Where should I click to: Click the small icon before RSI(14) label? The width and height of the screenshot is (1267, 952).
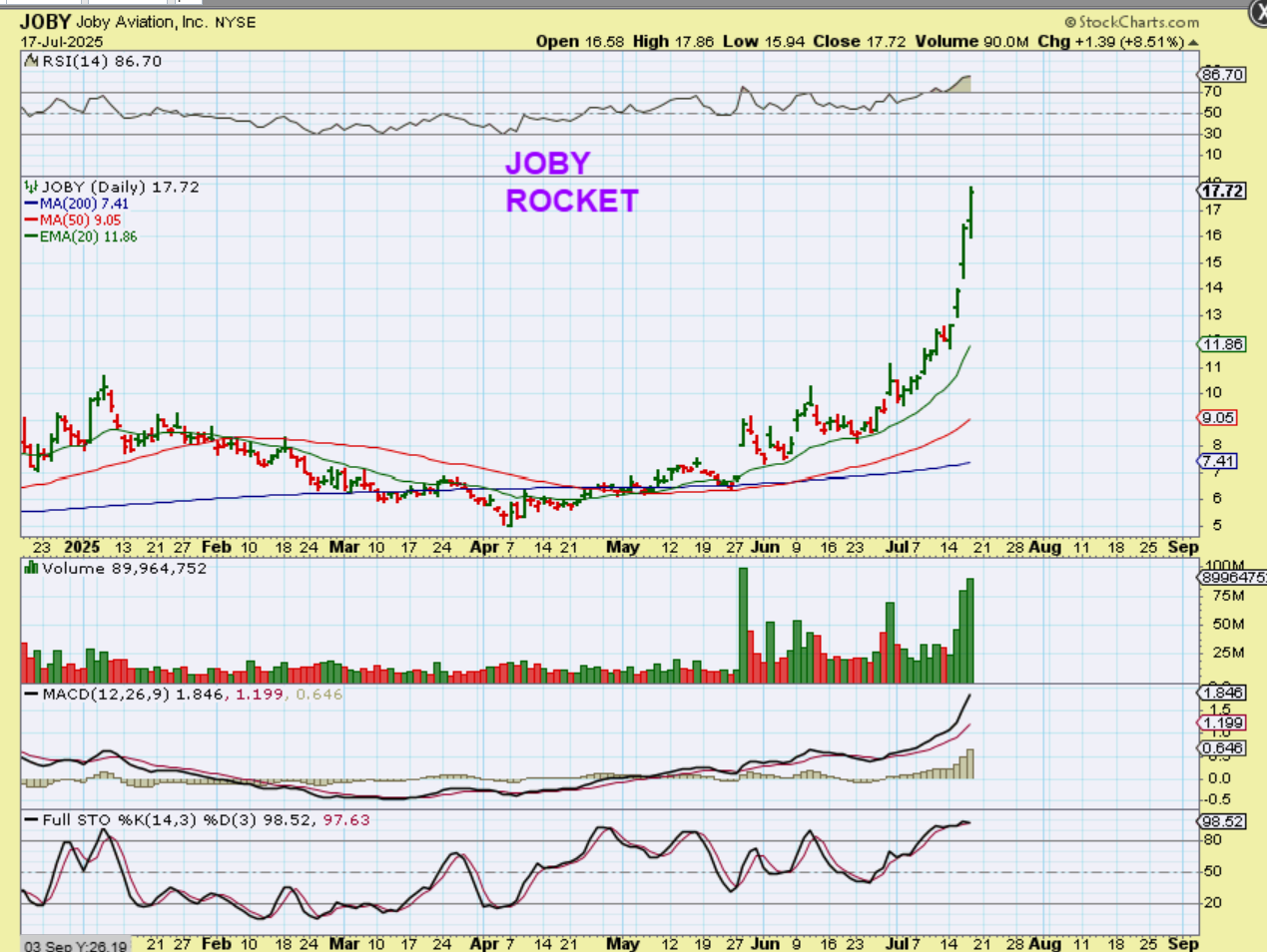tap(31, 61)
